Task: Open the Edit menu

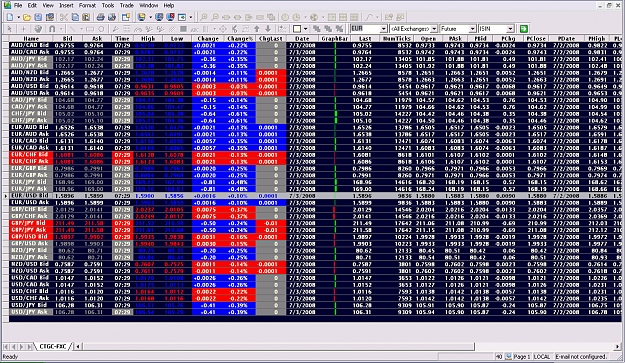Action: point(32,6)
